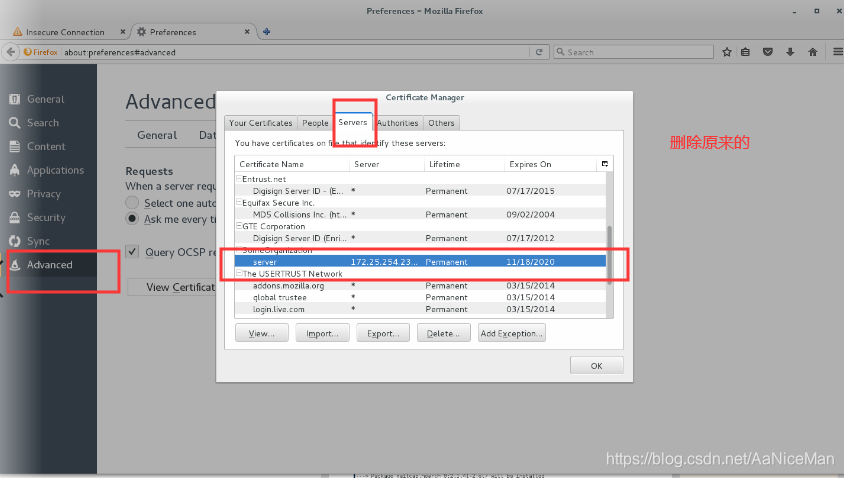The image size is (844, 478).
Task: Sort by Expires On column header
Action: tap(551, 164)
